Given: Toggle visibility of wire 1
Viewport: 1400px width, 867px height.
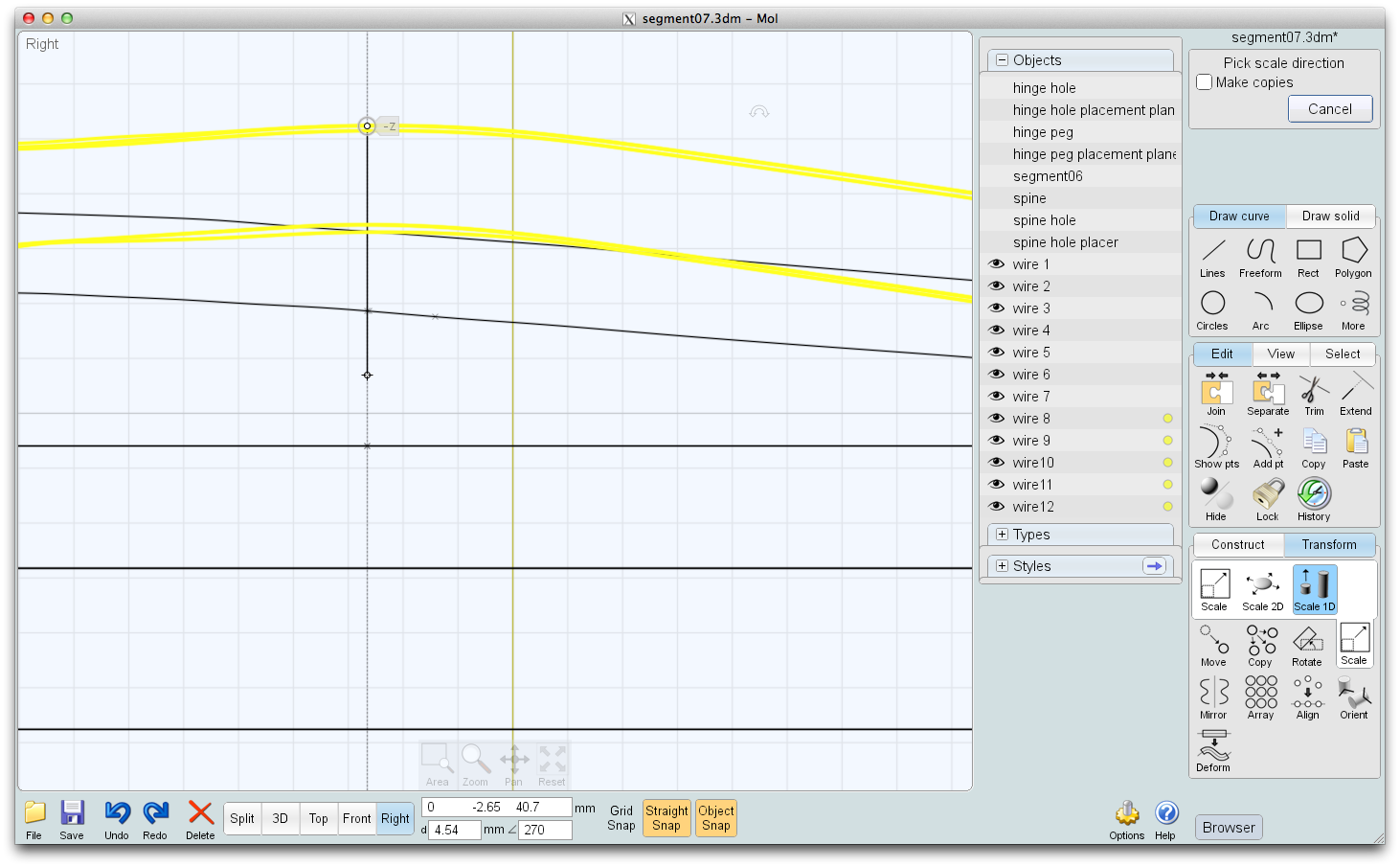Looking at the screenshot, I should [997, 264].
